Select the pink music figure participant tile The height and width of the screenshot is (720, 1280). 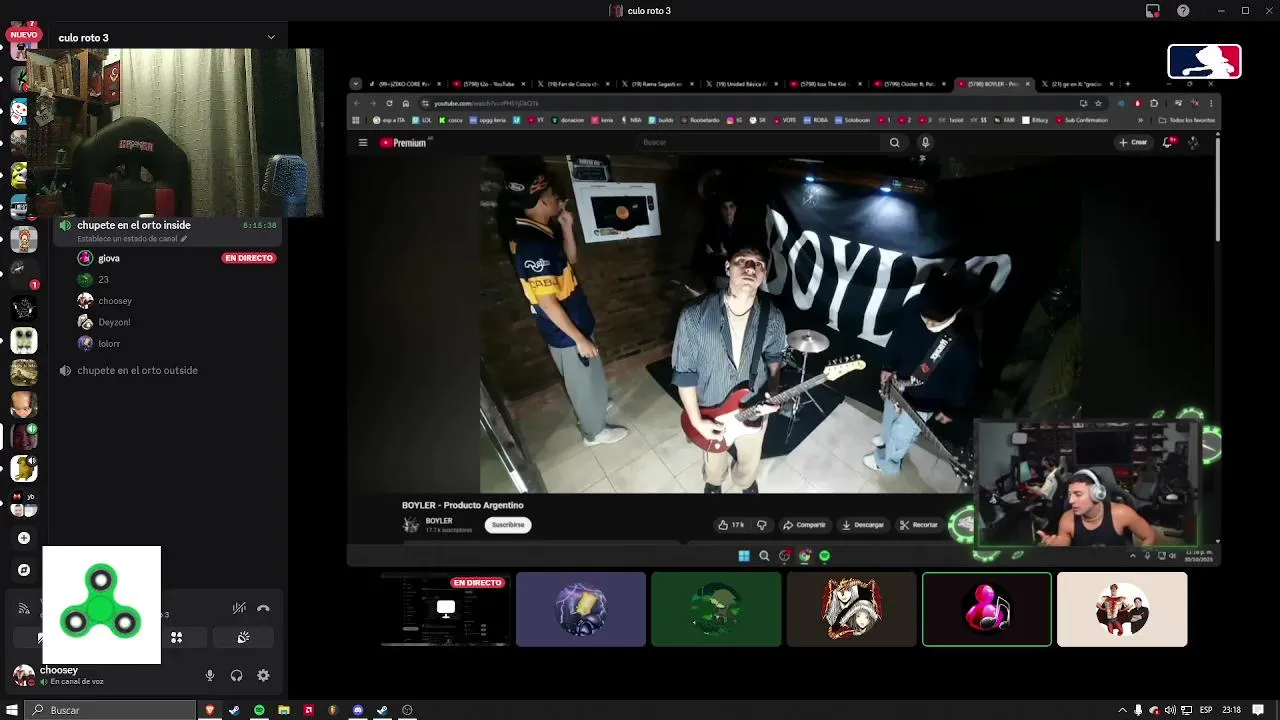click(x=987, y=609)
